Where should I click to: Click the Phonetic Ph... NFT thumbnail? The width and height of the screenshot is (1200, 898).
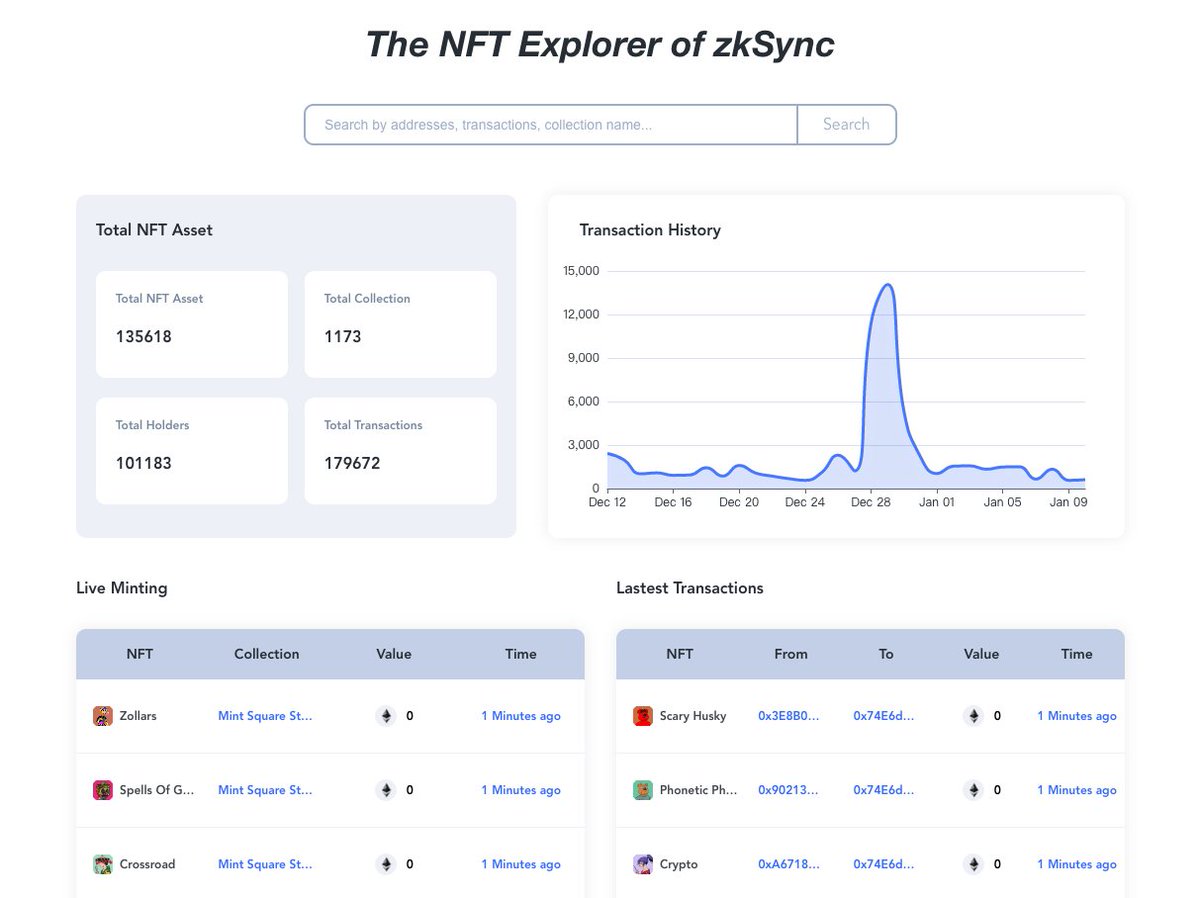(643, 790)
